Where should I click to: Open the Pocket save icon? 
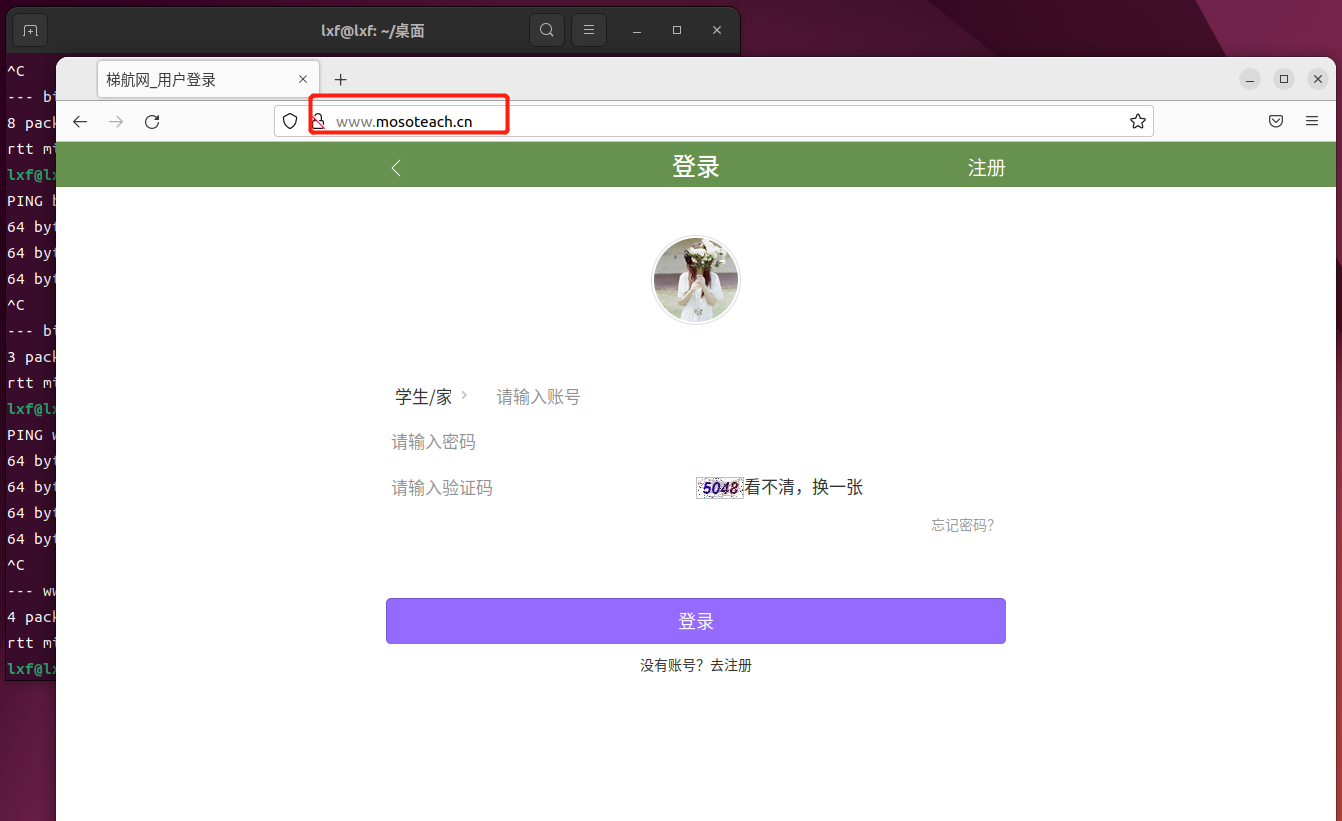[1276, 121]
